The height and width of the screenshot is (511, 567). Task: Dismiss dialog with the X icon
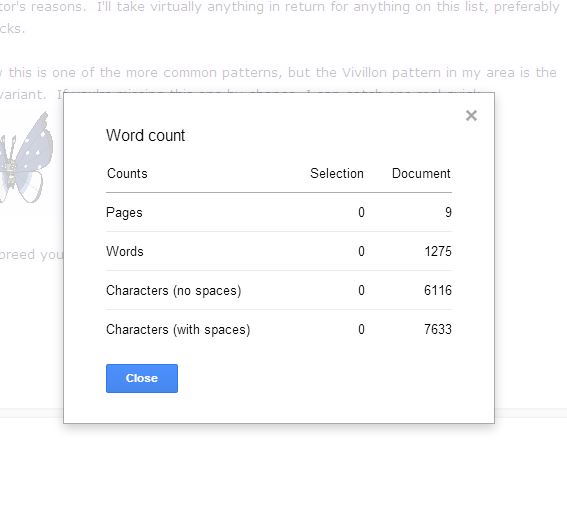click(471, 116)
